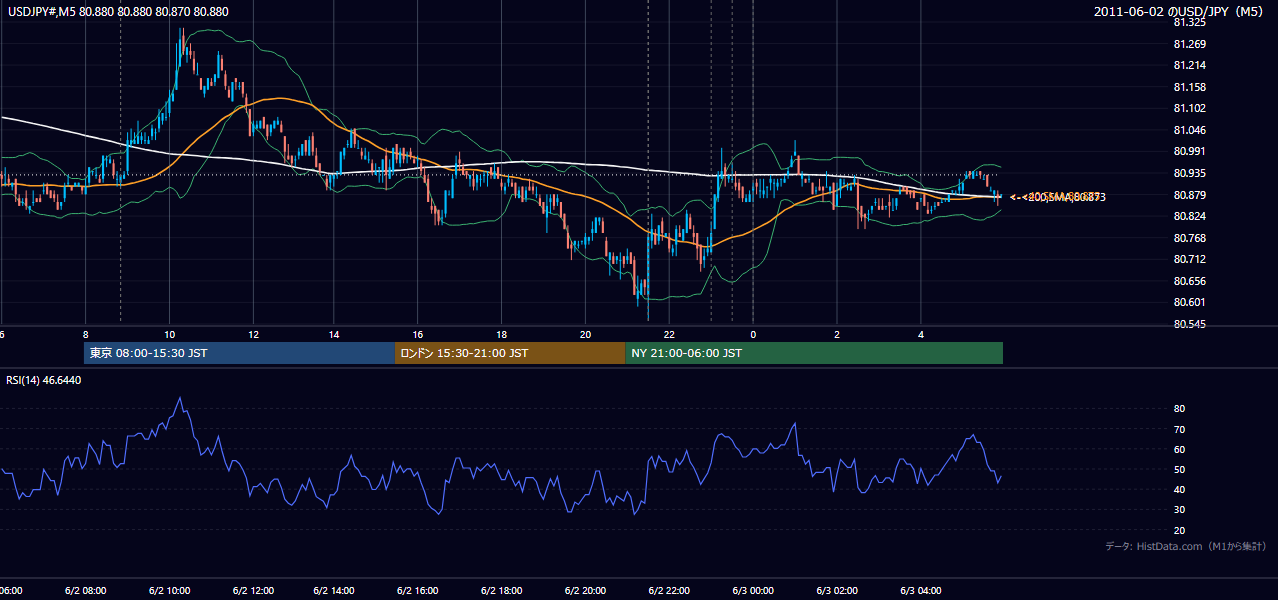Open the HistData.com data source credit
Viewport: 1278px width, 600px height.
(1185, 546)
